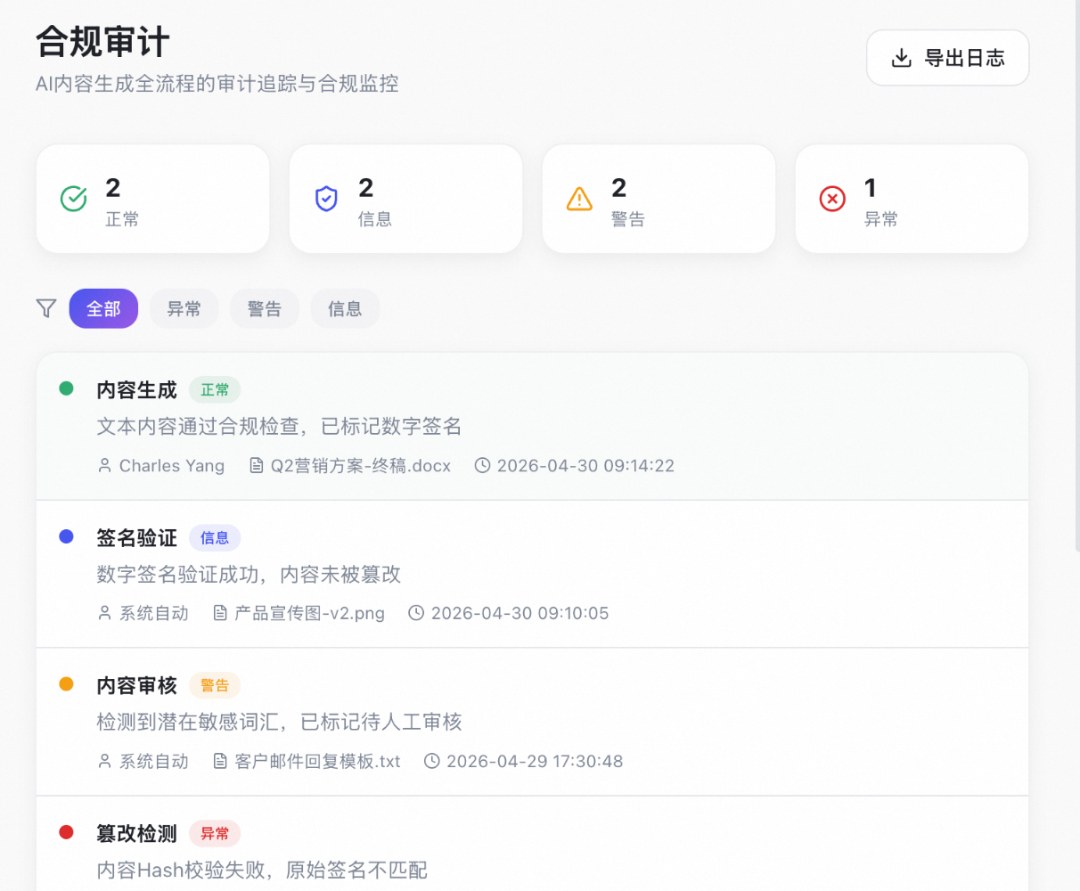Open file Q2营销方案-终稿.docx
The width and height of the screenshot is (1080, 891).
(x=360, y=465)
